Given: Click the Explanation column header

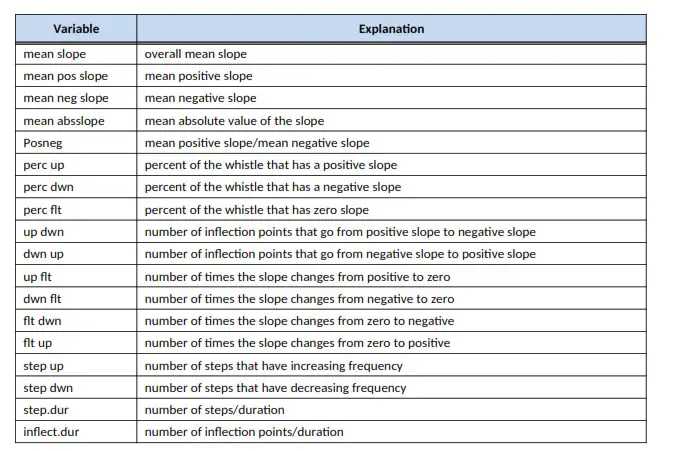Looking at the screenshot, I should point(391,29).
